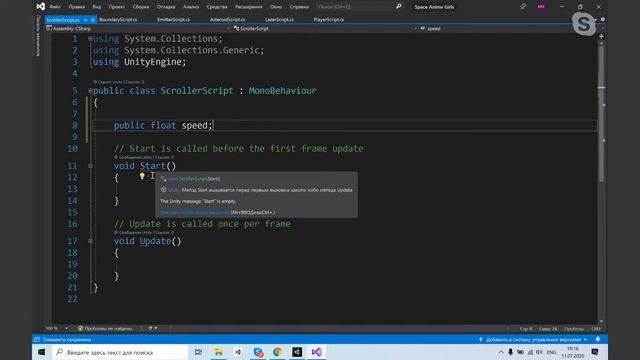Open the Windows action center icon

point(595,352)
